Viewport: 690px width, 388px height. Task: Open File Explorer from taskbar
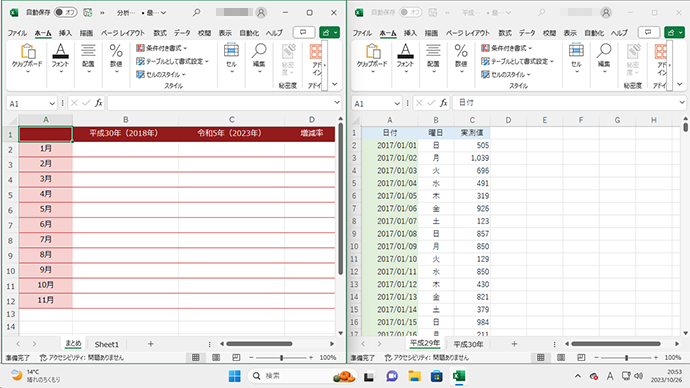(x=415, y=376)
